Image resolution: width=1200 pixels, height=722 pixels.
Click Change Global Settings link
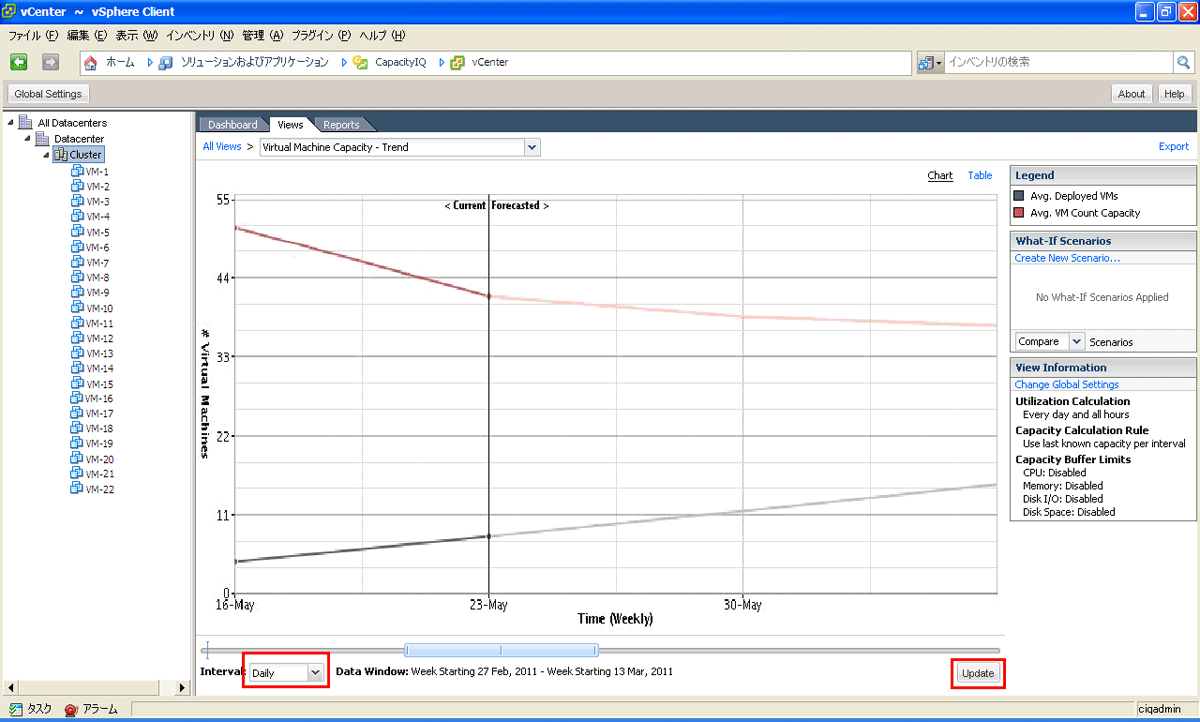[x=1066, y=384]
